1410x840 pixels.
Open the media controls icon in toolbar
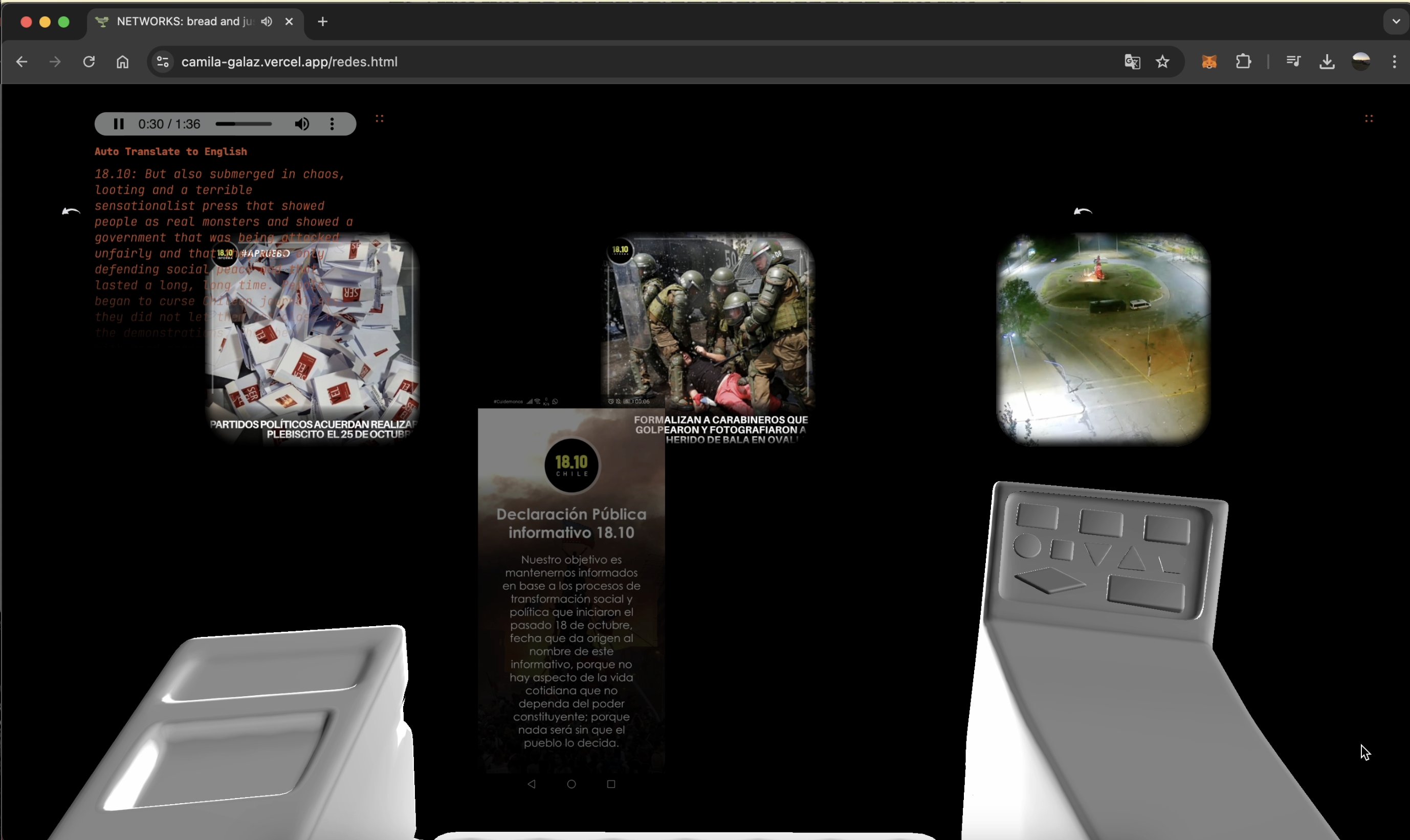(x=1293, y=62)
